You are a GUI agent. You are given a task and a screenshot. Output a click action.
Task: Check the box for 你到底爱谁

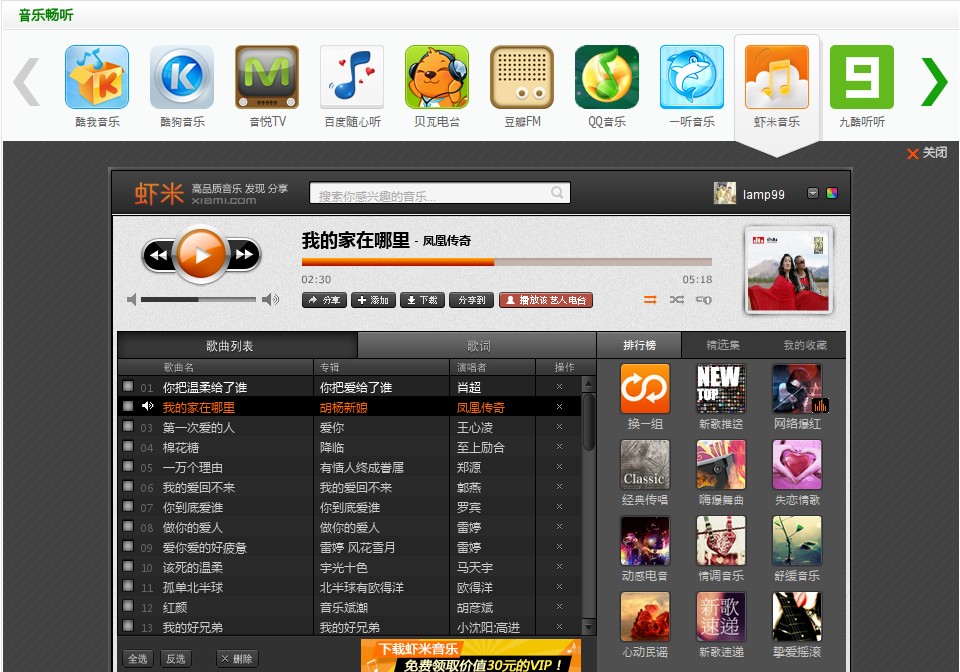click(128, 506)
